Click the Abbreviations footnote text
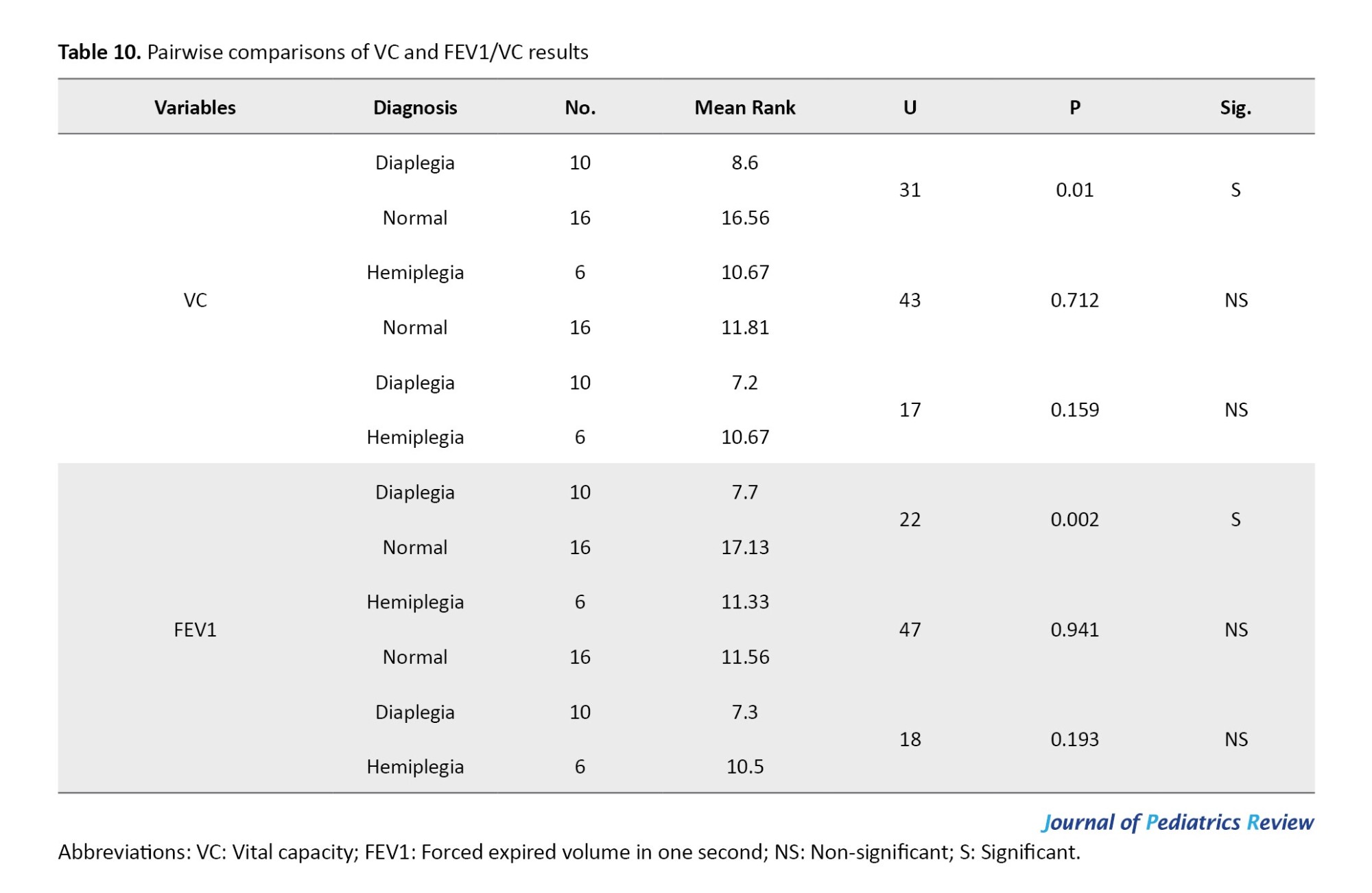 (569, 852)
